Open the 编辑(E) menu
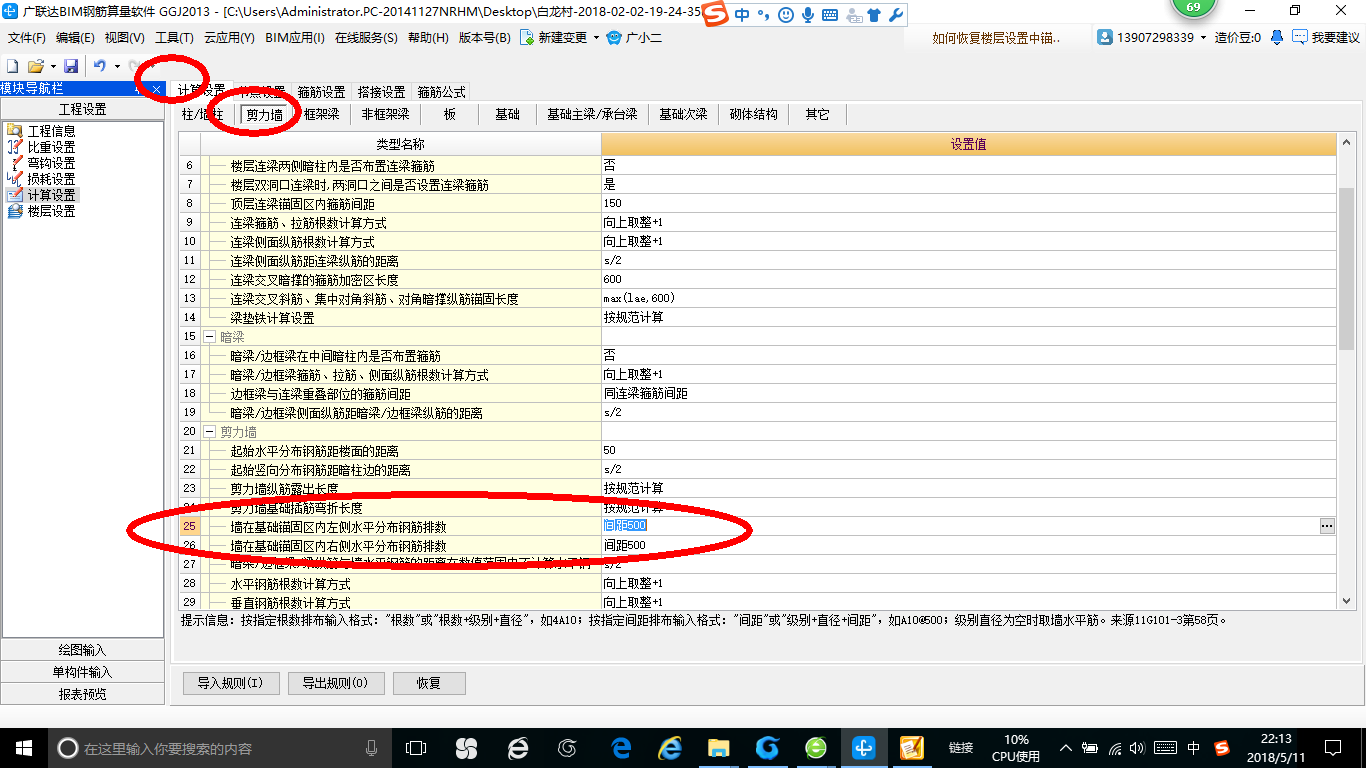 coord(75,38)
